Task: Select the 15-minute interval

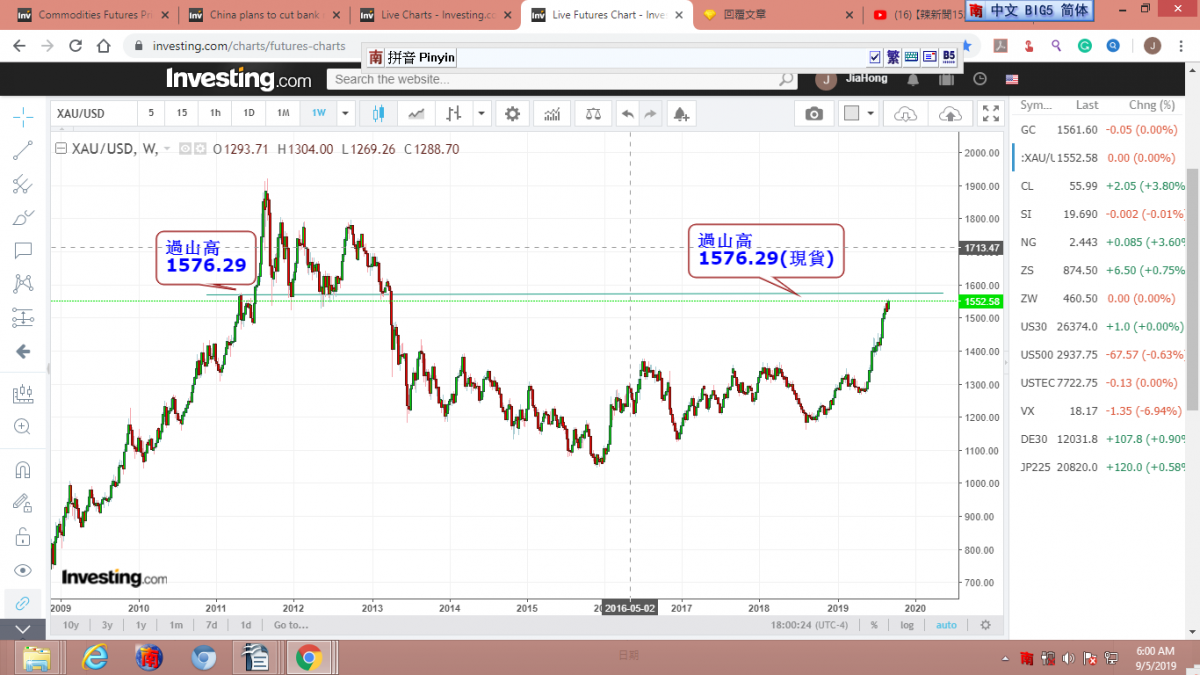Action: [182, 113]
